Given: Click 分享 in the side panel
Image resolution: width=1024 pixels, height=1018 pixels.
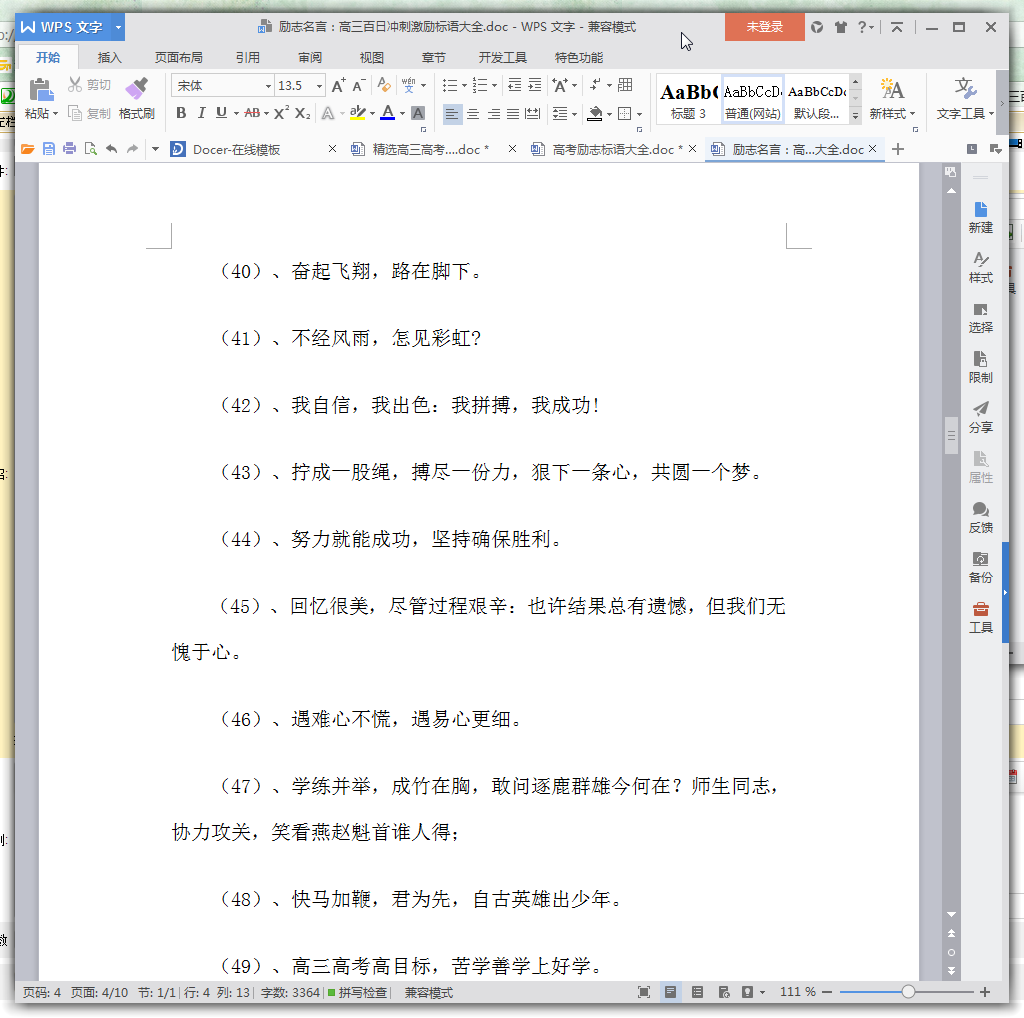Looking at the screenshot, I should pyautogui.click(x=980, y=418).
